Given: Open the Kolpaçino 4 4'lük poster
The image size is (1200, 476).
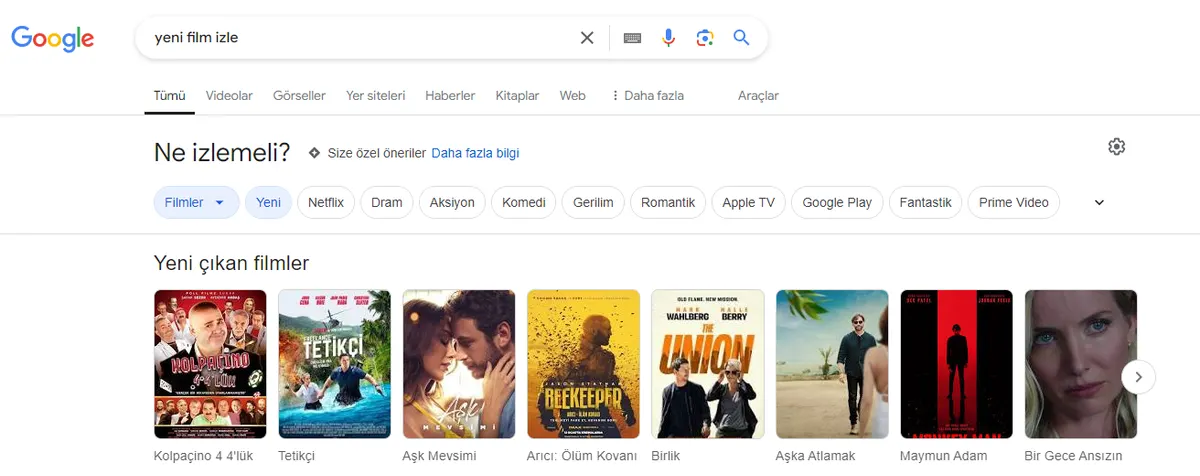Looking at the screenshot, I should pos(210,364).
